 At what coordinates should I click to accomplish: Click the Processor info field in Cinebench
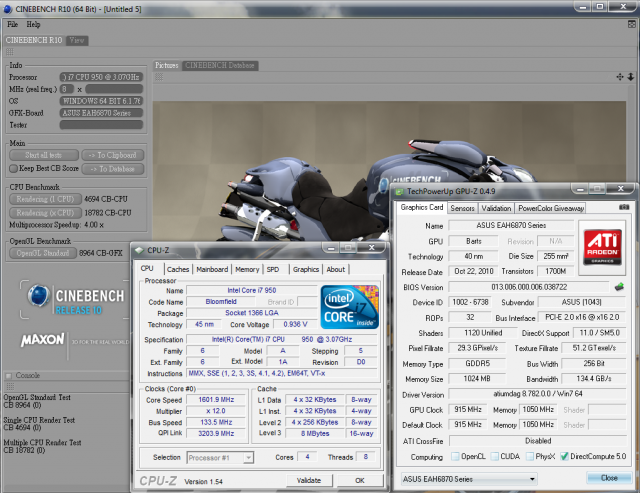click(101, 77)
